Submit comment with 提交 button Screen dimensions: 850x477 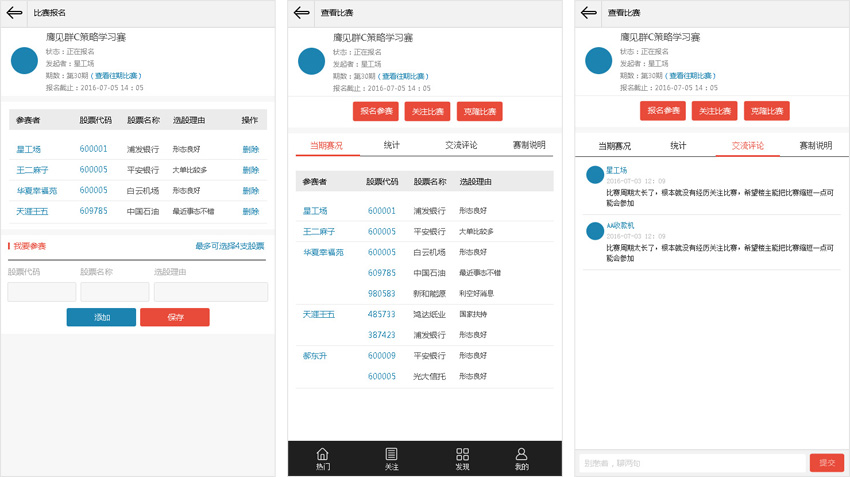pos(826,463)
